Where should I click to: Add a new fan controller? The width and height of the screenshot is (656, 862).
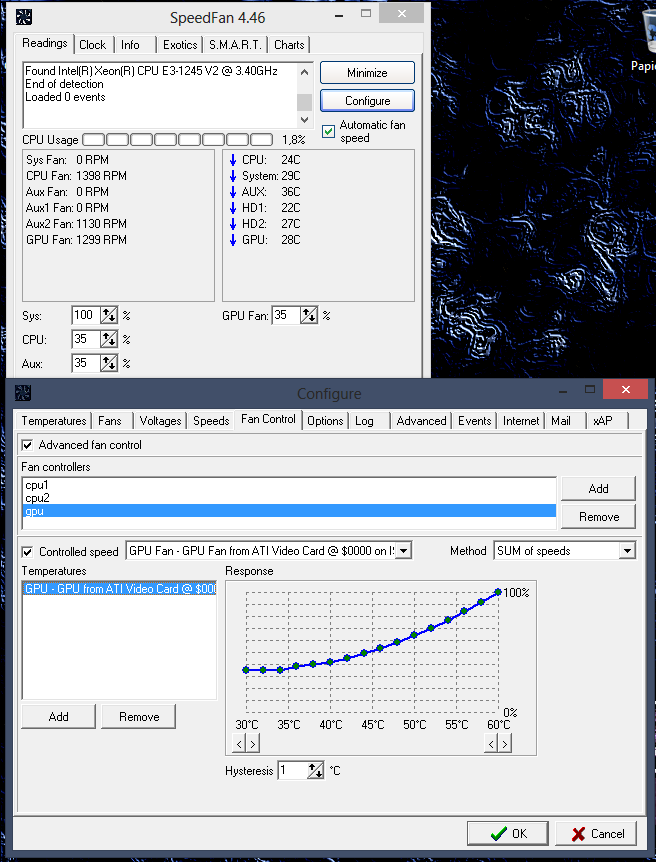point(598,488)
